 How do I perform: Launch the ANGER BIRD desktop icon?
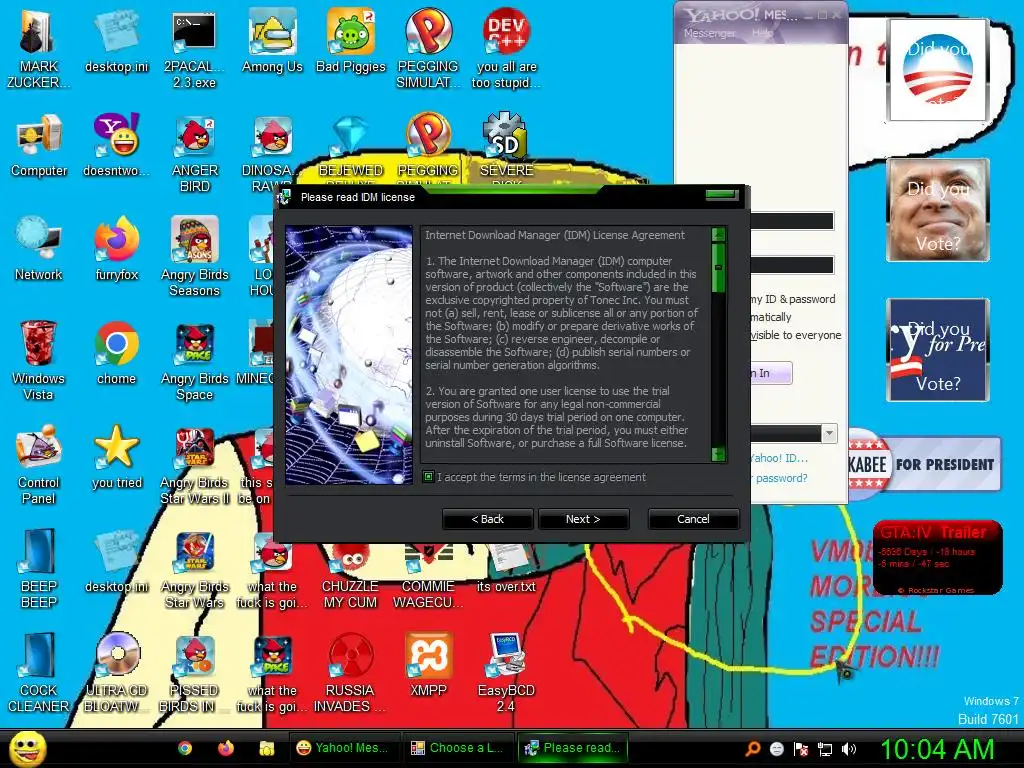coord(195,153)
